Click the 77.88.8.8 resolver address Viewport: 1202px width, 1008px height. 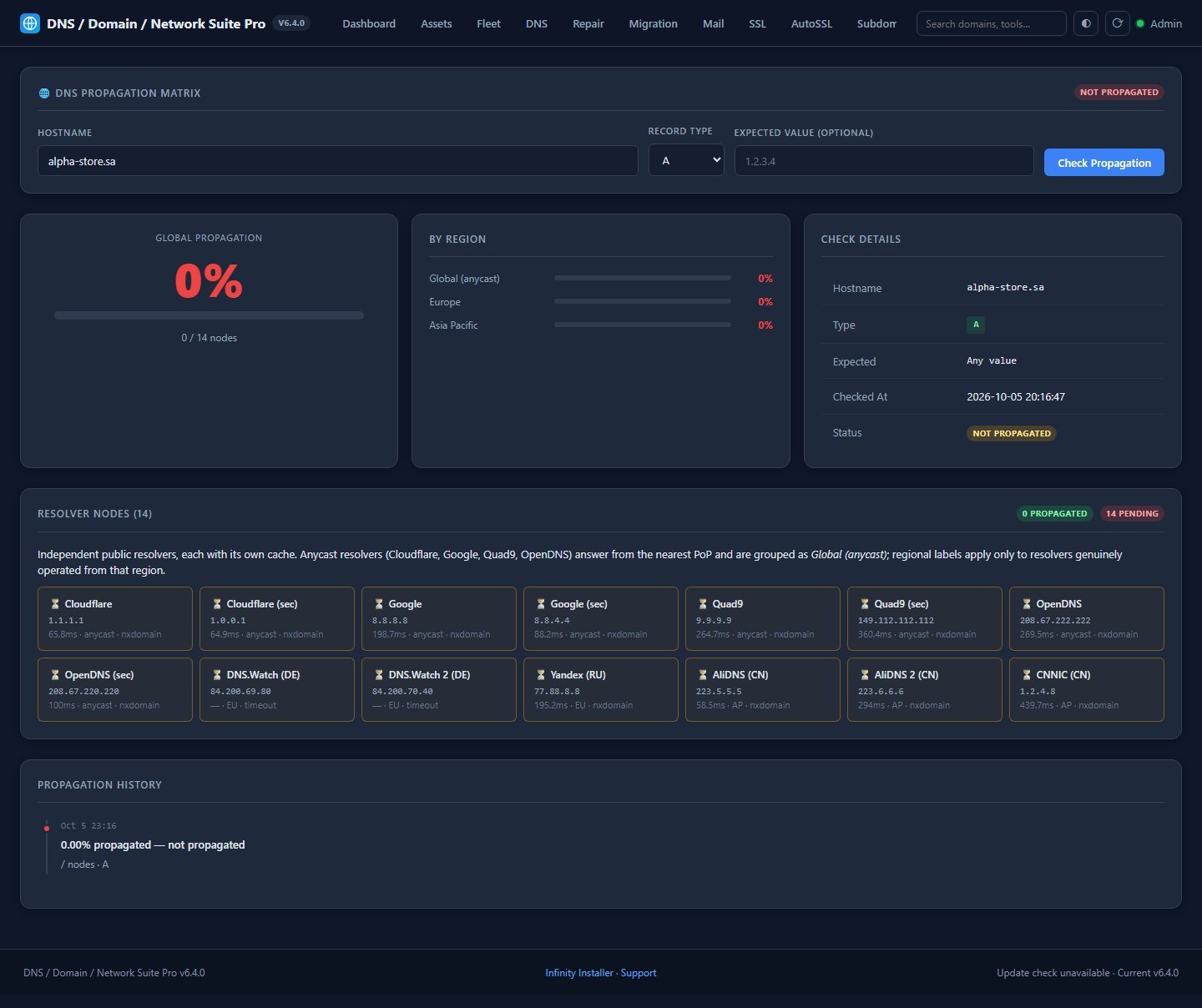555,692
